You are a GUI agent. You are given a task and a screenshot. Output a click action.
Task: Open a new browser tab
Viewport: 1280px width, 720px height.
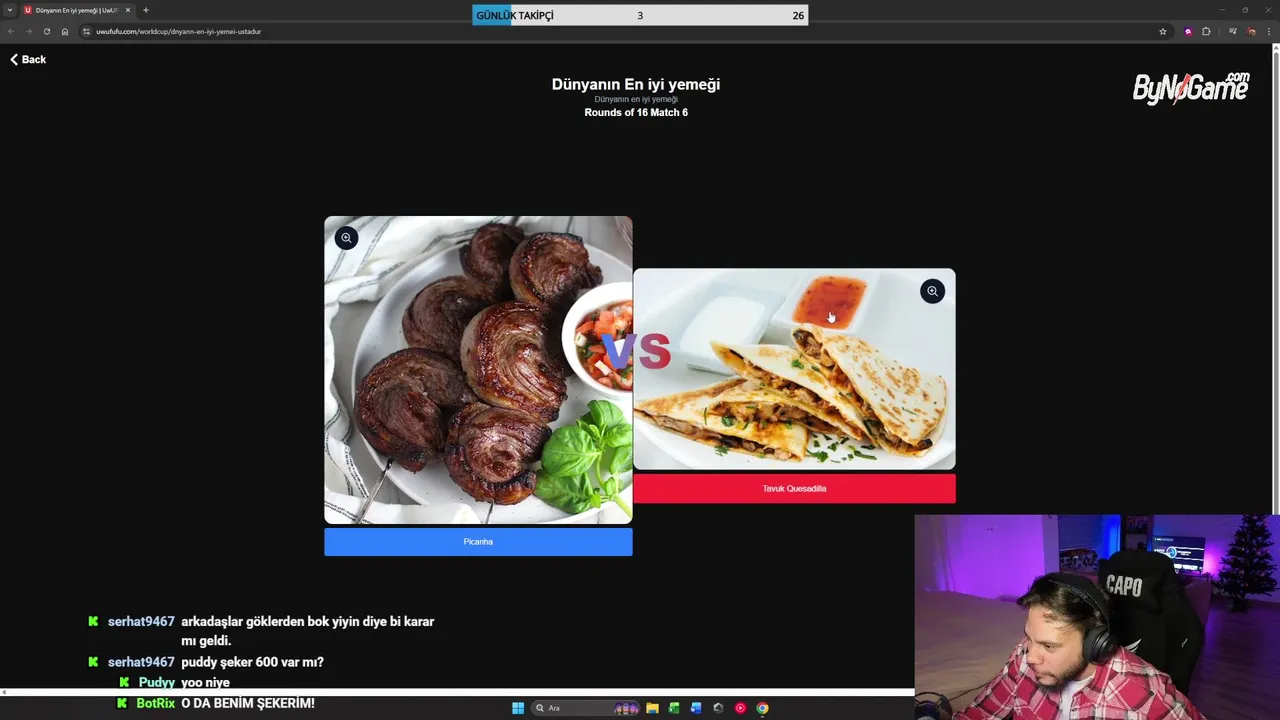coord(146,10)
